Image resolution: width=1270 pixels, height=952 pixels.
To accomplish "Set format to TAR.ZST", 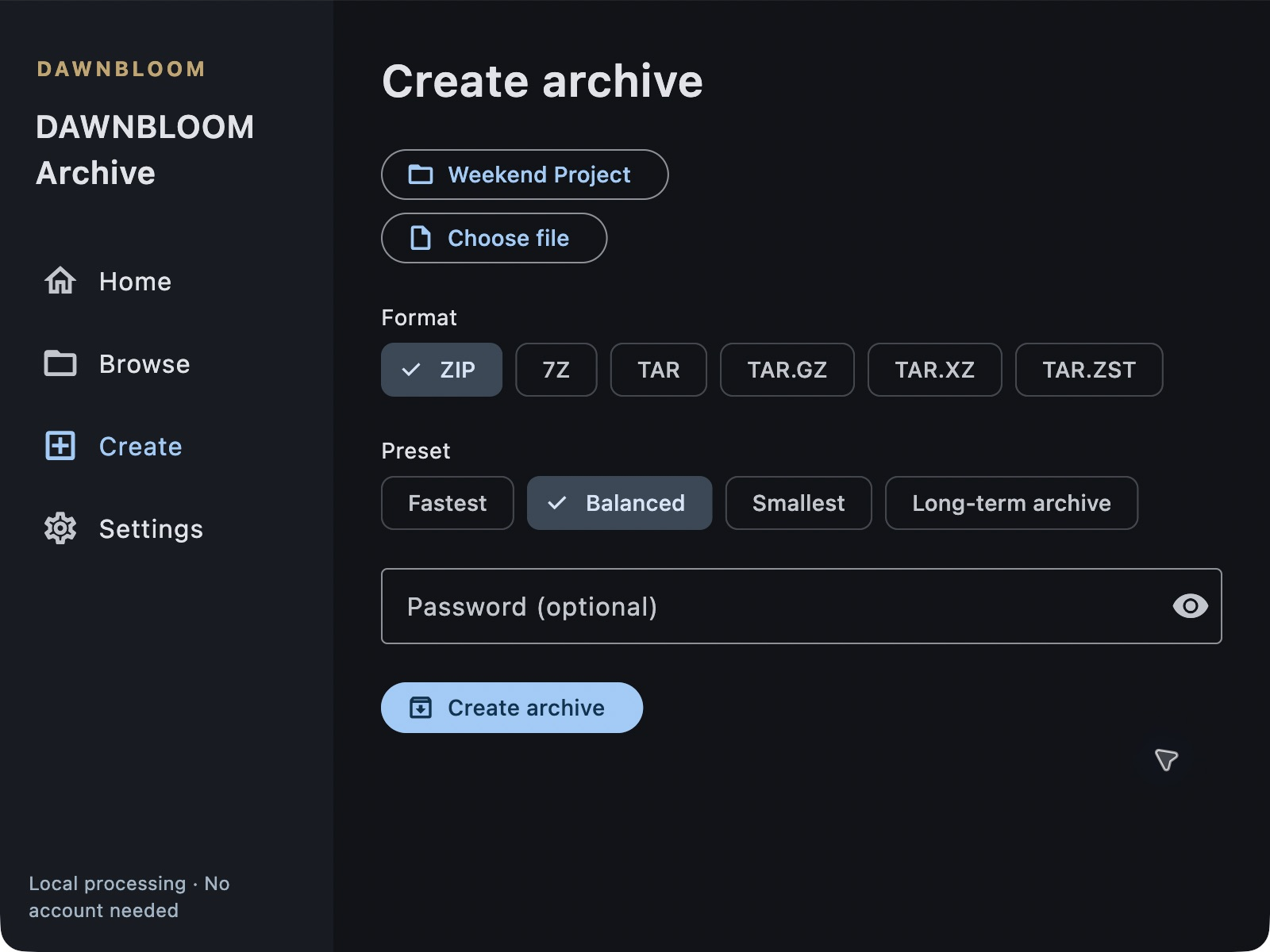I will (1089, 370).
